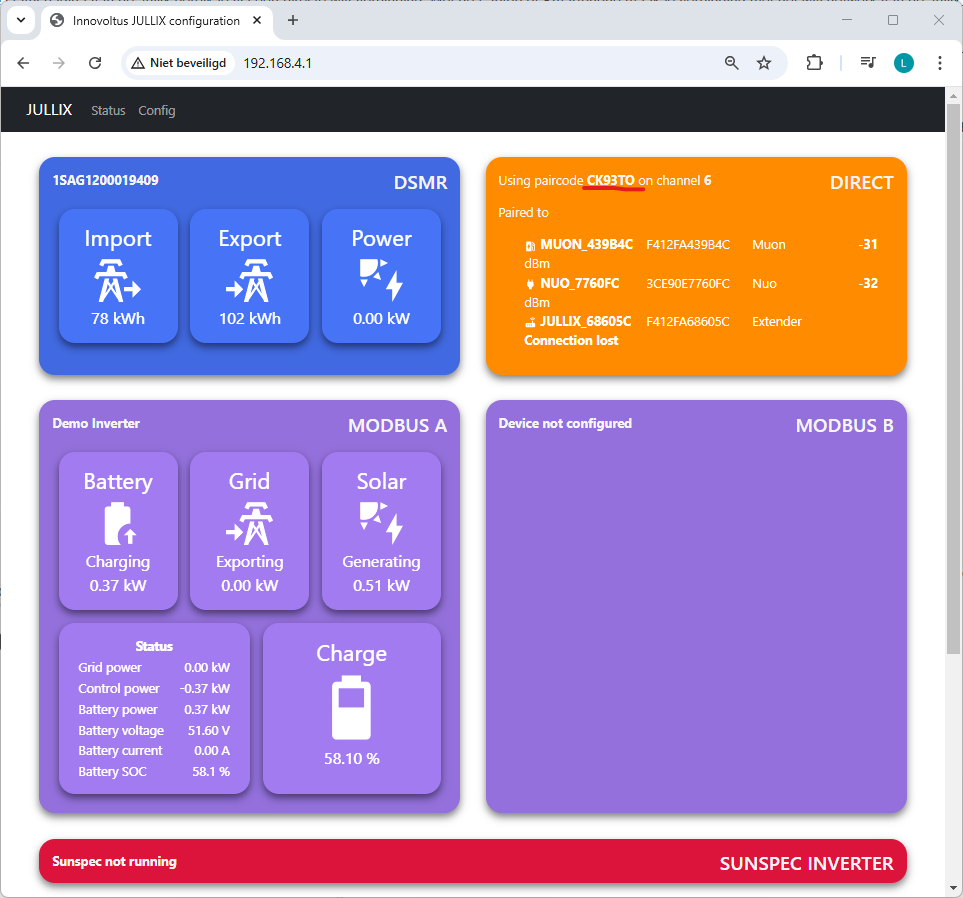This screenshot has width=963, height=898.
Task: Click the Battery charging icon
Action: pyautogui.click(x=118, y=523)
